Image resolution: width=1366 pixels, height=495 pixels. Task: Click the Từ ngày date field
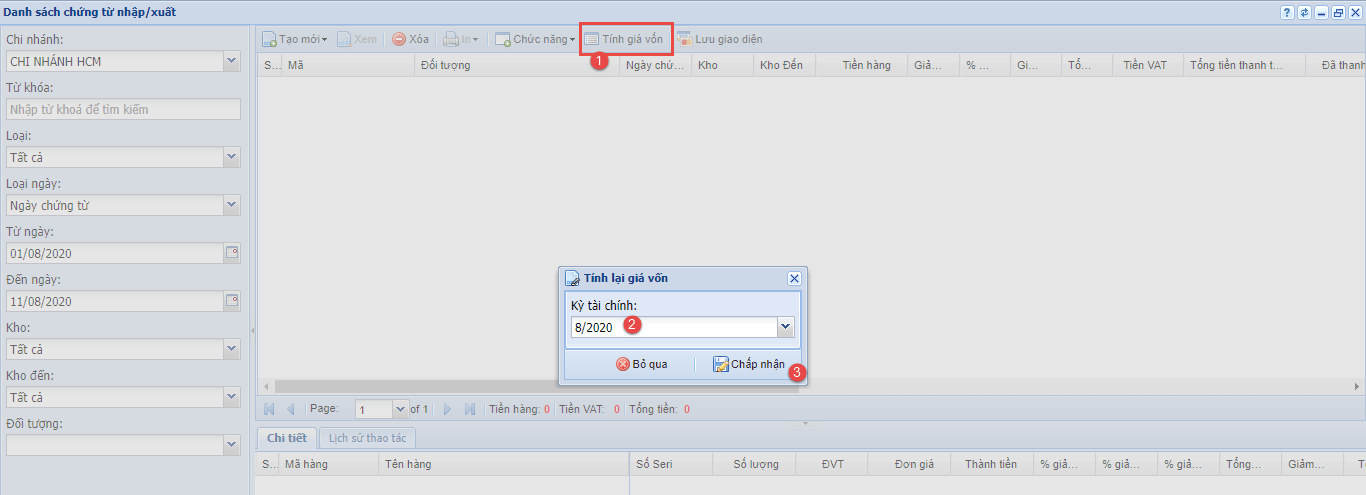click(114, 253)
